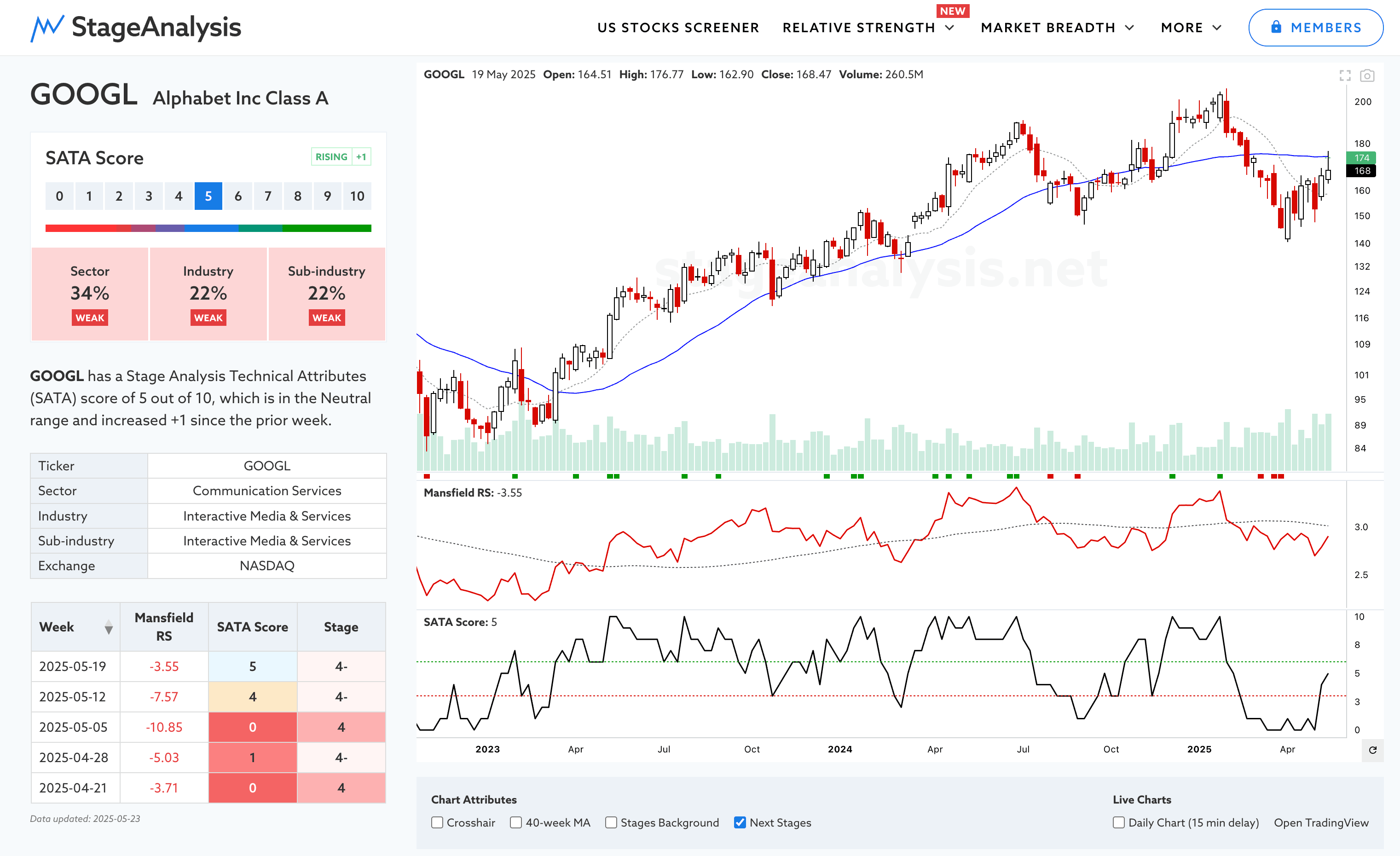Image resolution: width=1400 pixels, height=856 pixels.
Task: Click the 2025 timeline axis label
Action: [1199, 750]
